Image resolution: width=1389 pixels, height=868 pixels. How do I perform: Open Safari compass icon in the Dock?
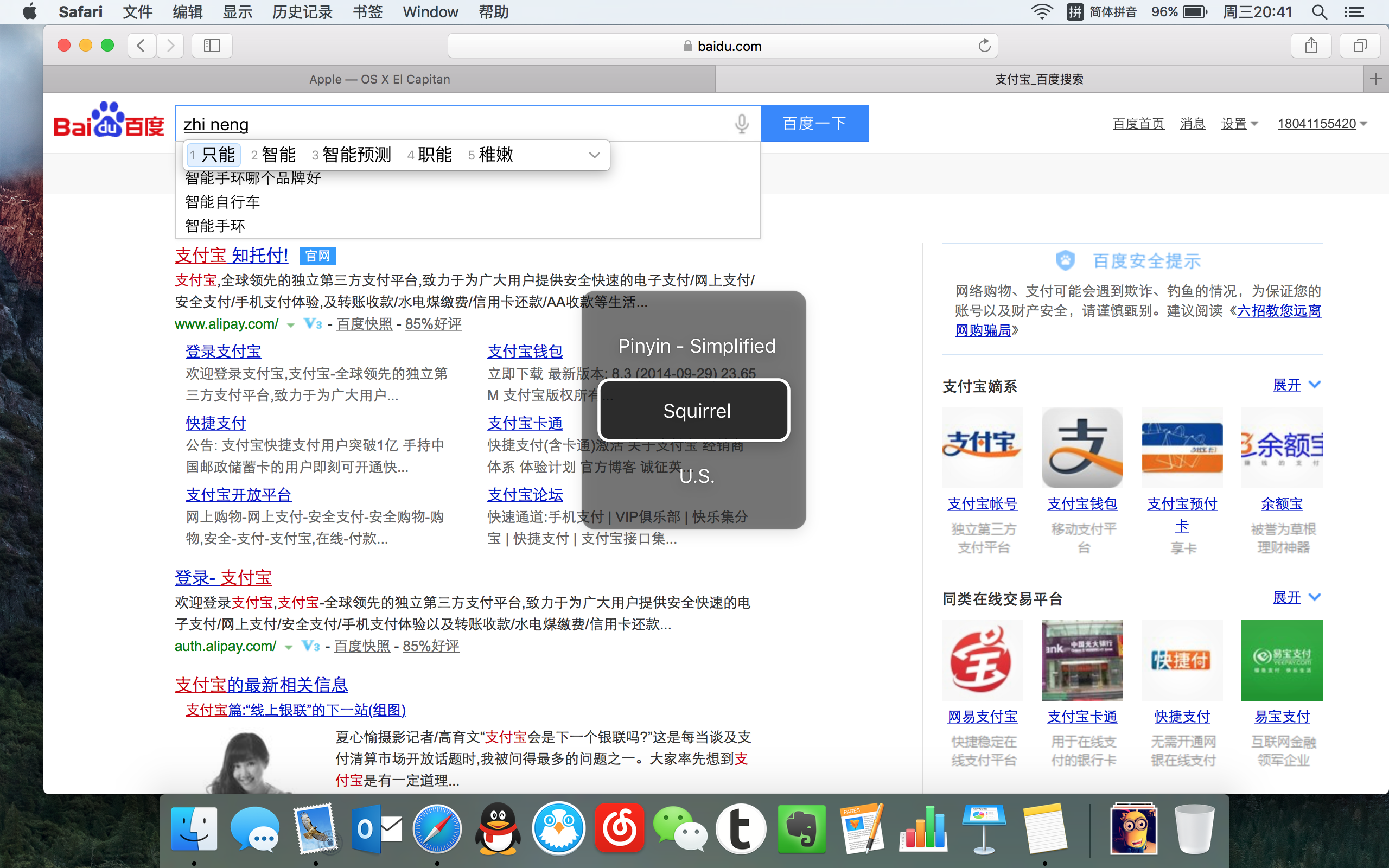437,828
